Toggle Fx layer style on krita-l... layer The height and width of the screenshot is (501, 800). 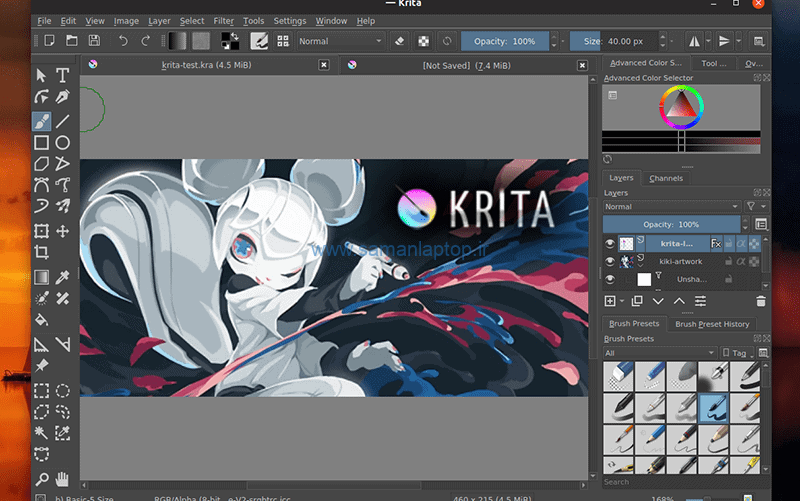716,243
